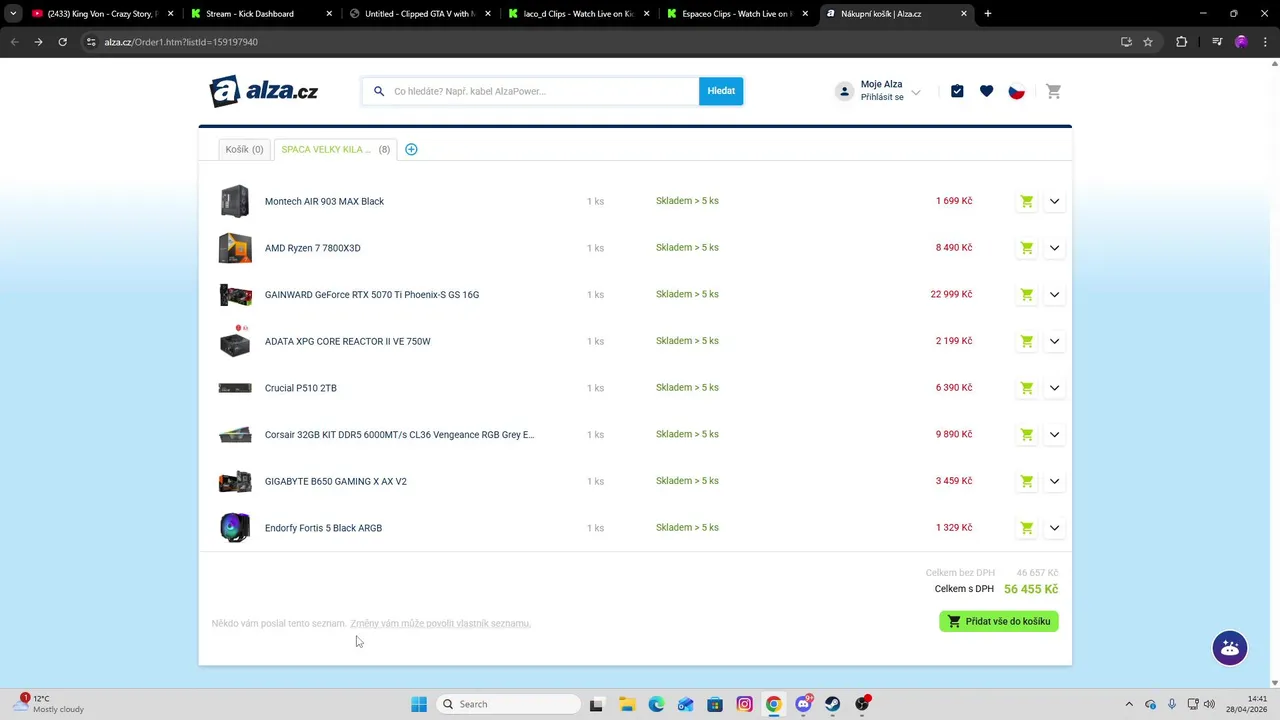Open Windows Start menu

419,704
